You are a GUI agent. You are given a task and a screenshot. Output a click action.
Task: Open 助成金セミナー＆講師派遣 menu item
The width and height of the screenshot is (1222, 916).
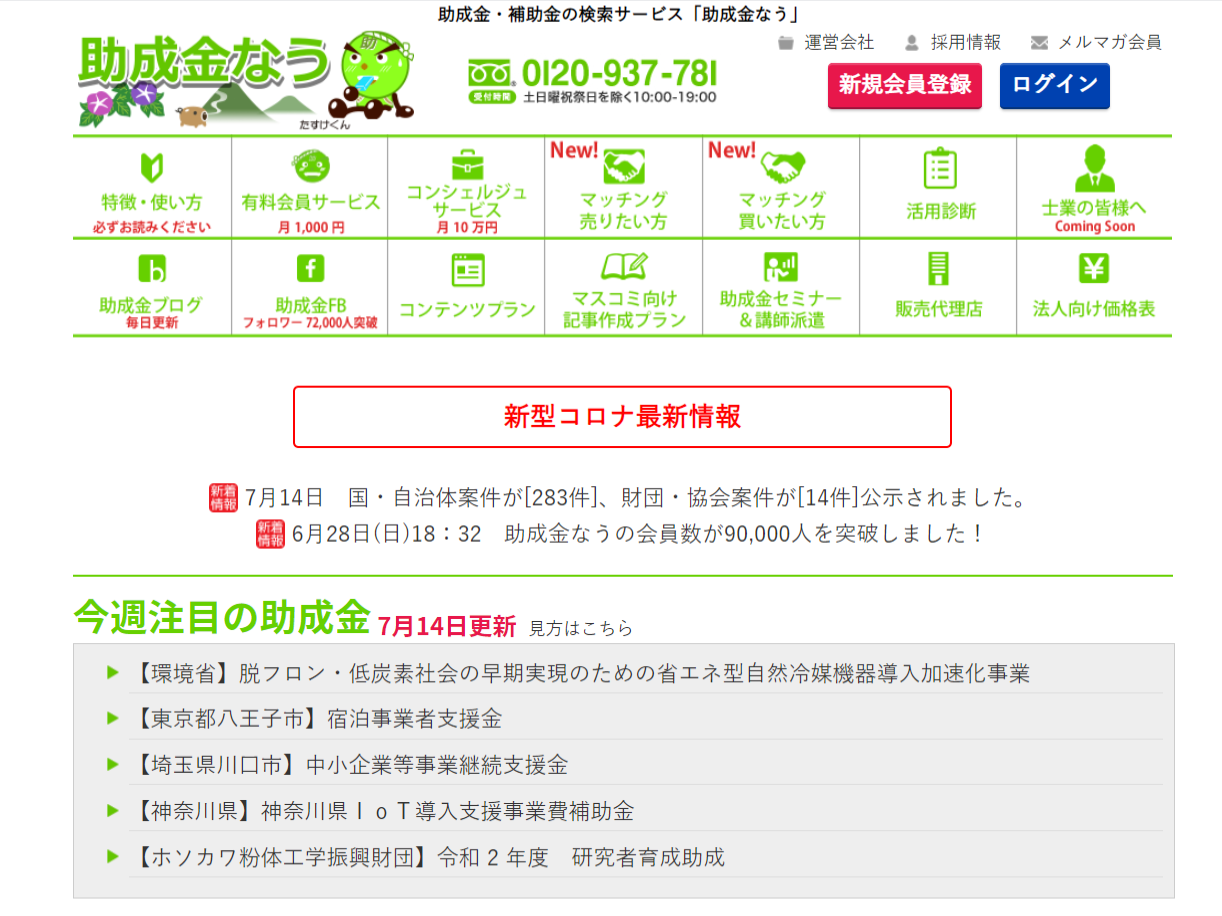[781, 287]
